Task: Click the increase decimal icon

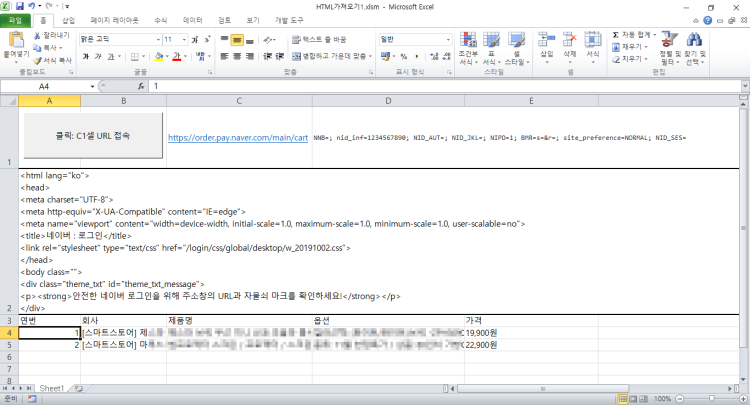Action: coord(434,56)
